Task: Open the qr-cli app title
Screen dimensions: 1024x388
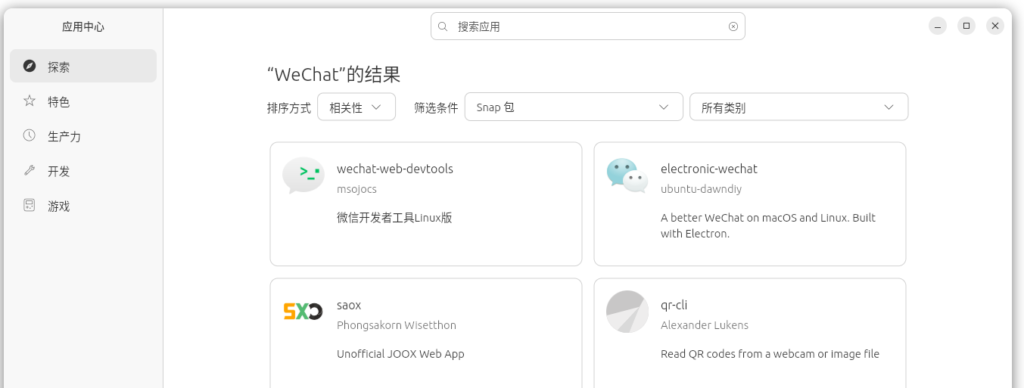Action: (674, 305)
